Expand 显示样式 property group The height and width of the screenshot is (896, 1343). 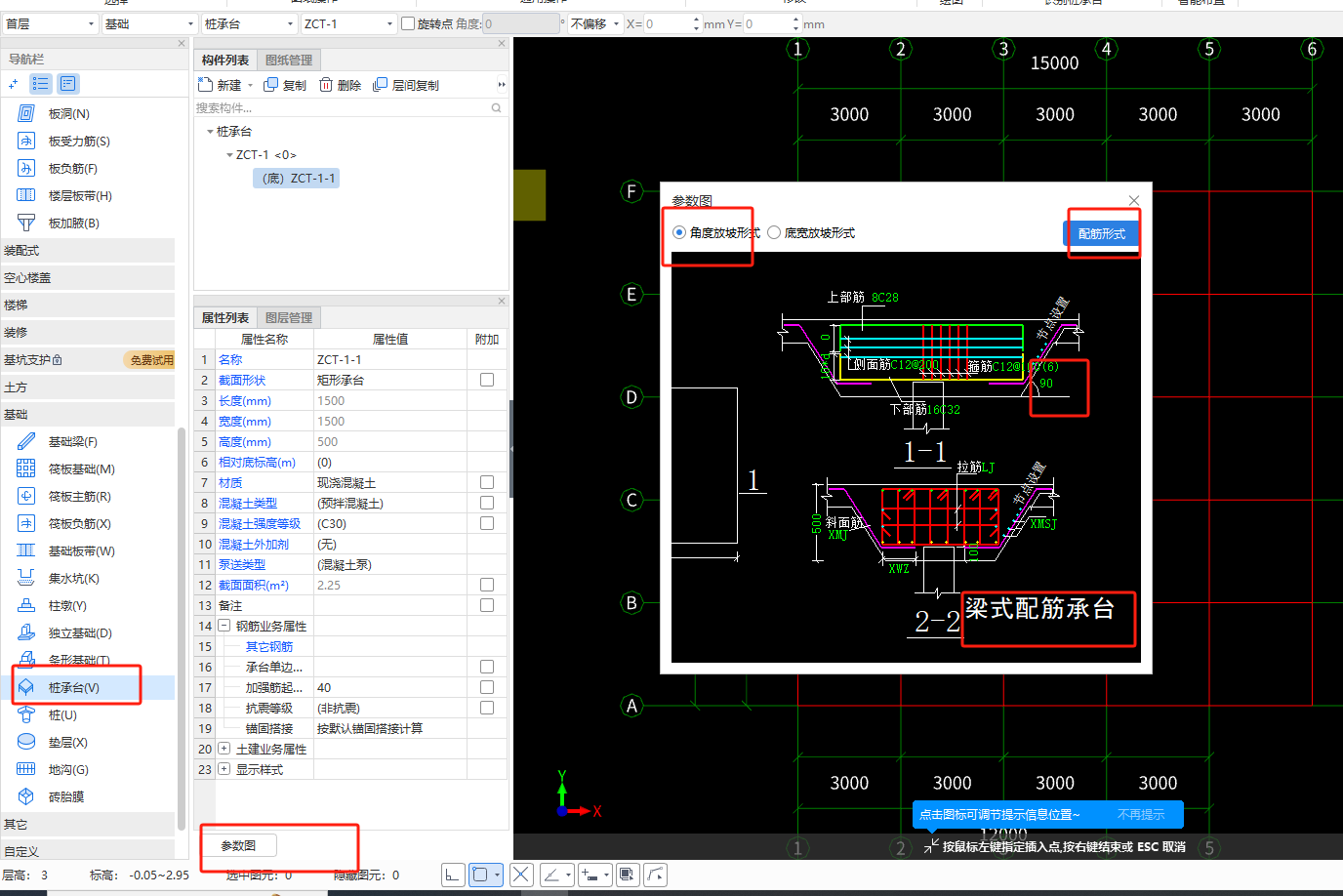coord(224,769)
